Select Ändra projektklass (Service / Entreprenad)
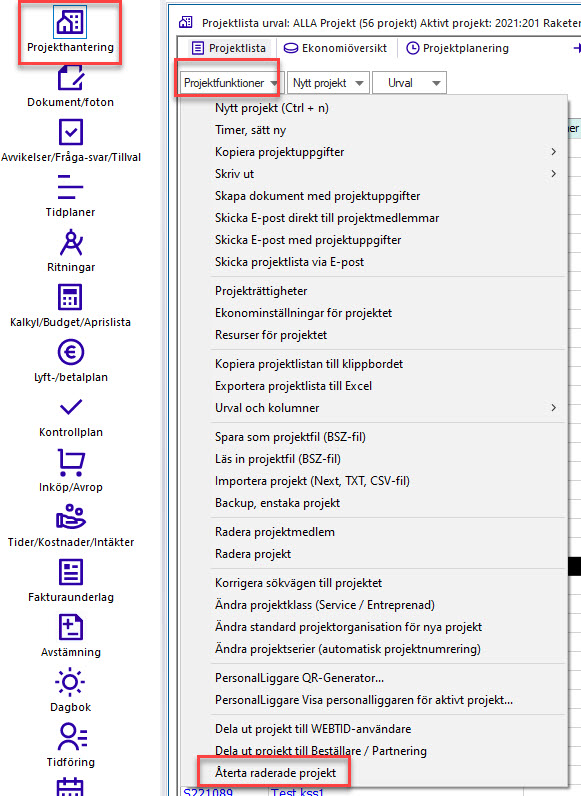The image size is (581, 796). point(325,605)
